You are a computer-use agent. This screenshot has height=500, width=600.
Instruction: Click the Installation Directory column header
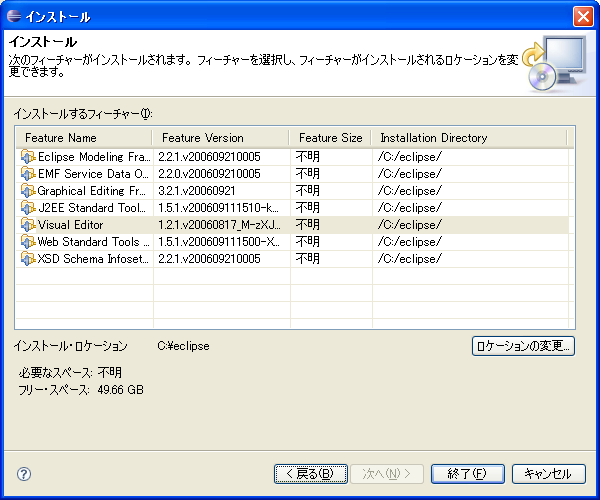467,138
